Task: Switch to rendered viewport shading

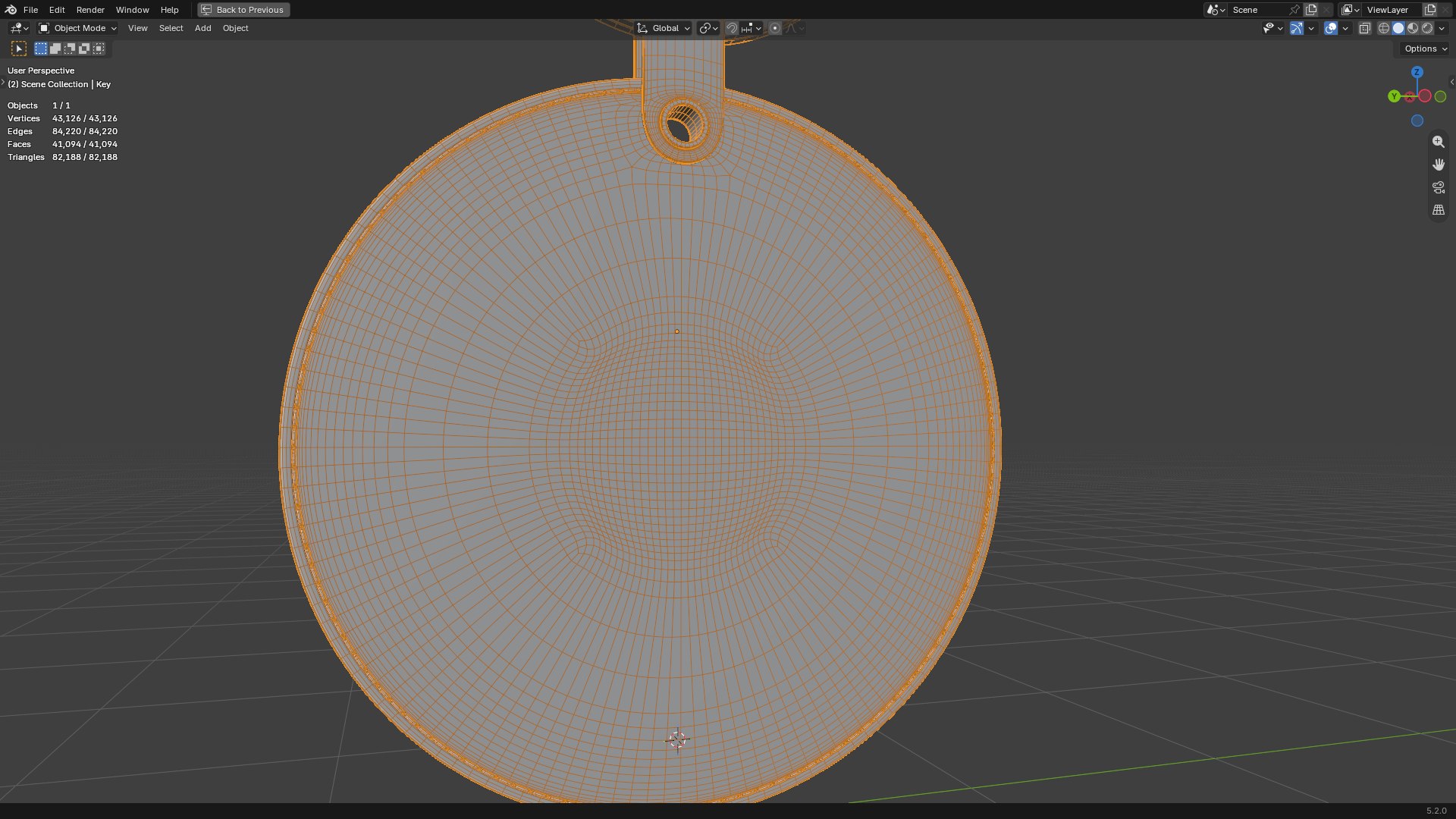Action: point(1427,28)
